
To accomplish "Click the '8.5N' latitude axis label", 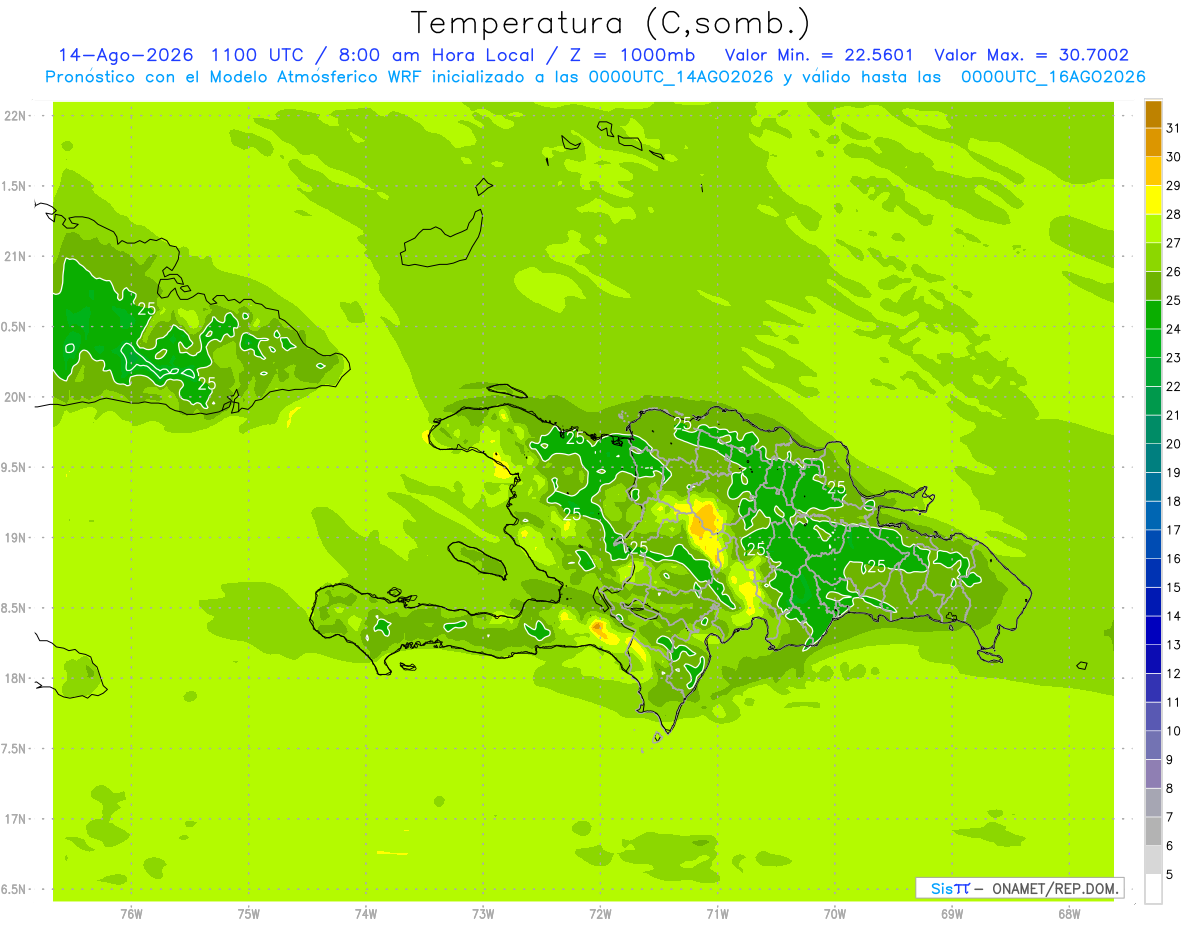I will tap(15, 608).
